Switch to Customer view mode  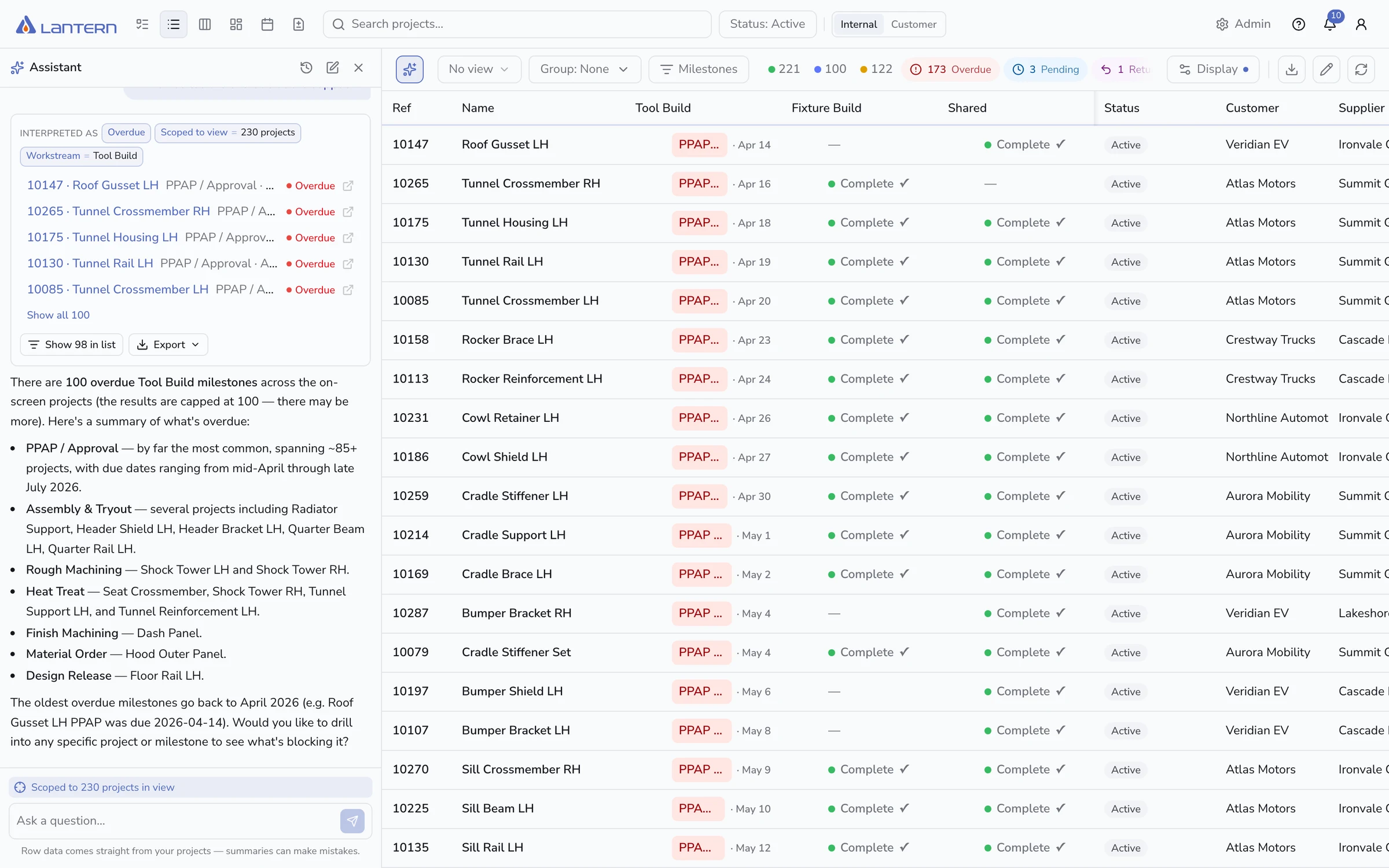(x=913, y=24)
